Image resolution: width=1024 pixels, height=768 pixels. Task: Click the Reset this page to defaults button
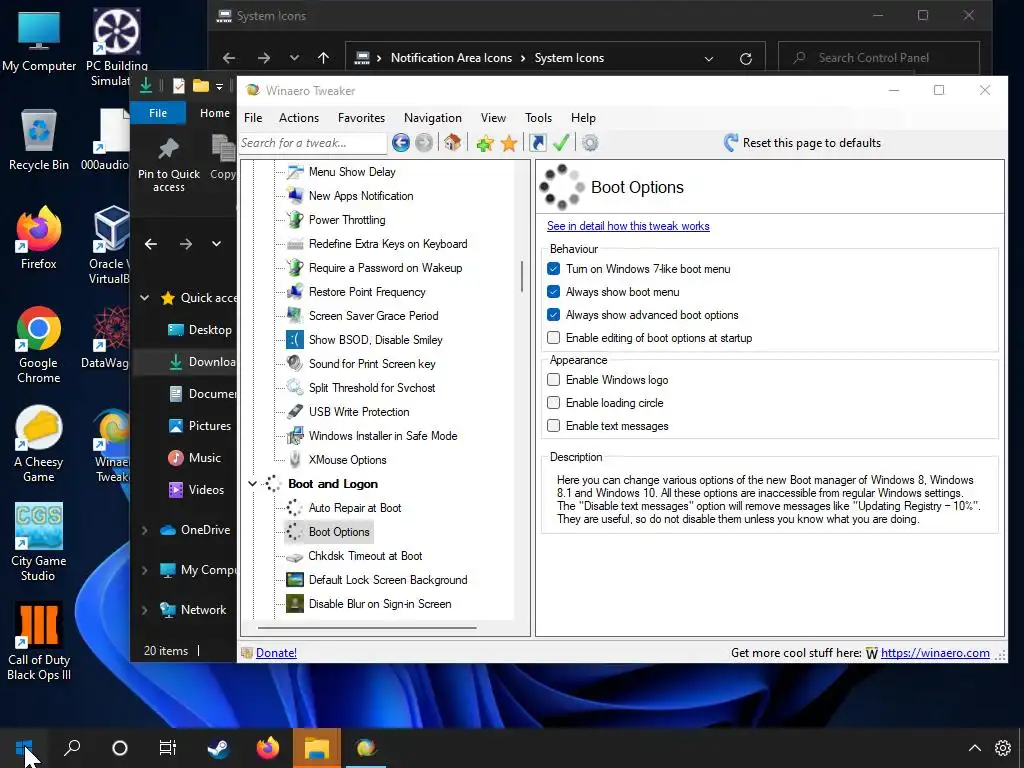tap(802, 142)
